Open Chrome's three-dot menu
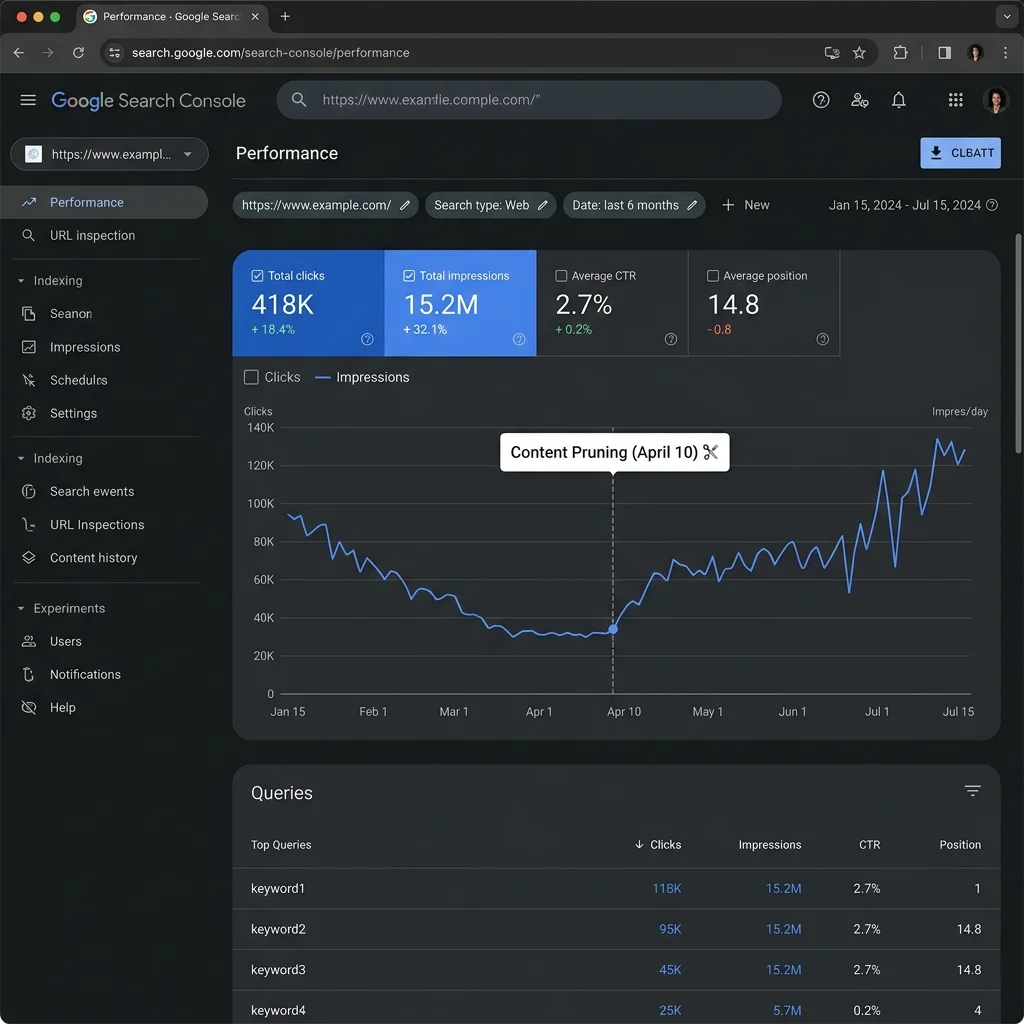1024x1024 pixels. click(1005, 53)
